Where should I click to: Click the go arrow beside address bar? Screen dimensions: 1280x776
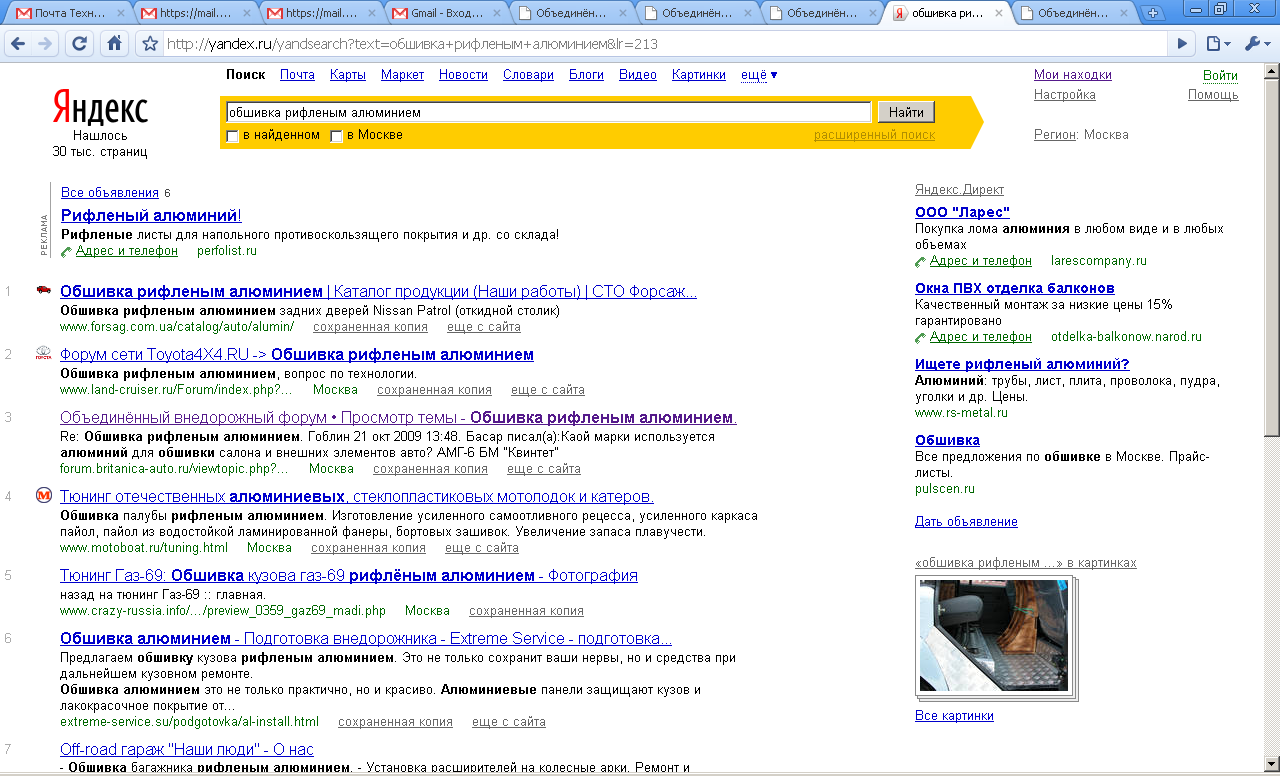(x=1182, y=44)
